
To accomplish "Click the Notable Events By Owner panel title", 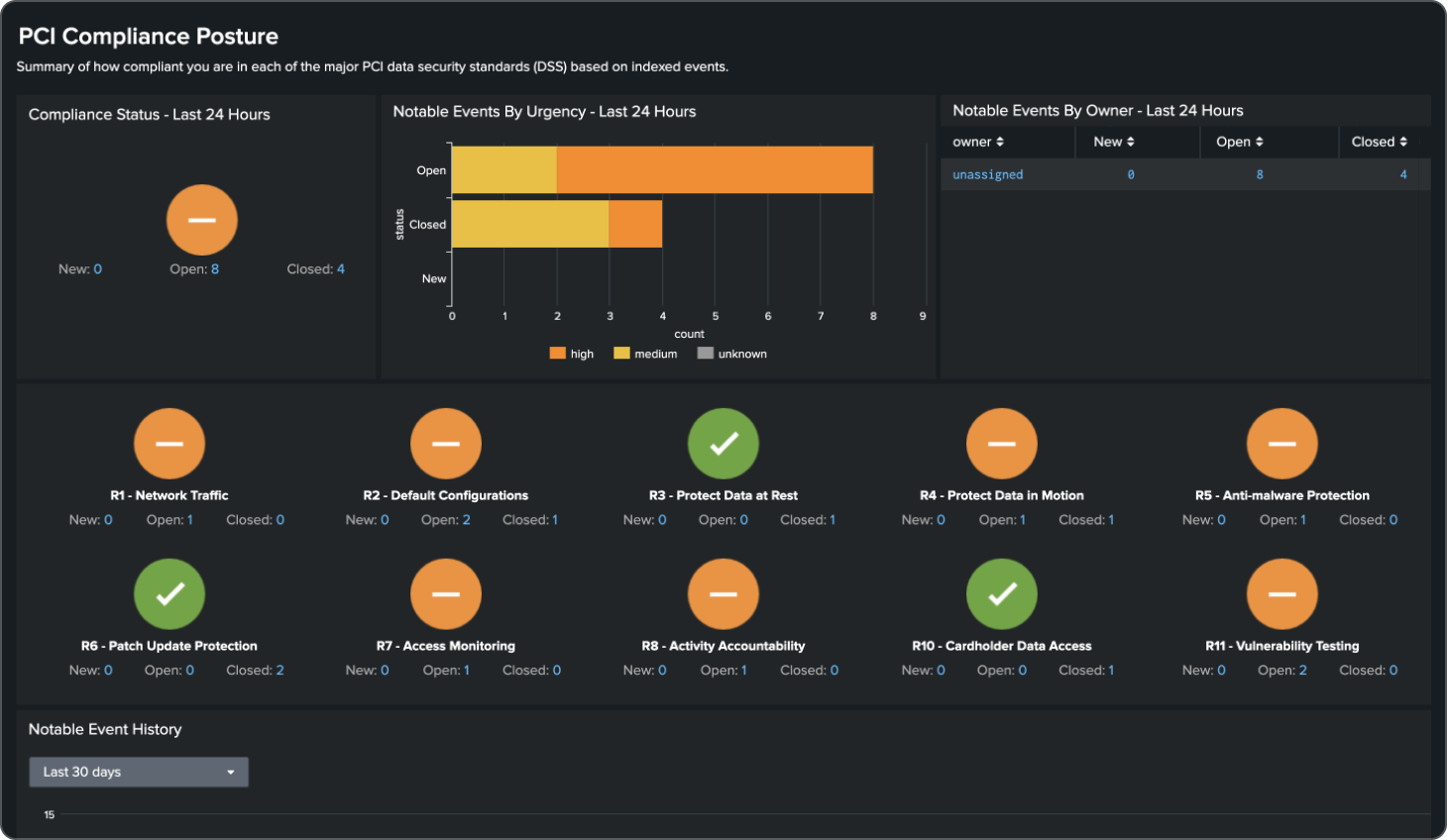I will 1098,111.
